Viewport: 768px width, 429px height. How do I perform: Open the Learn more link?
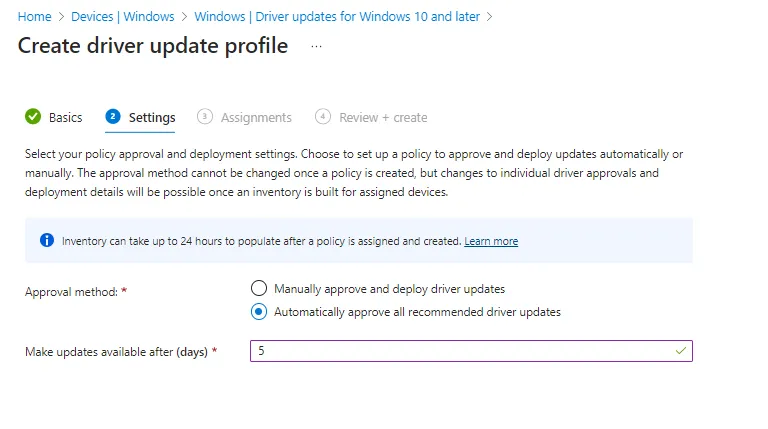coord(491,241)
